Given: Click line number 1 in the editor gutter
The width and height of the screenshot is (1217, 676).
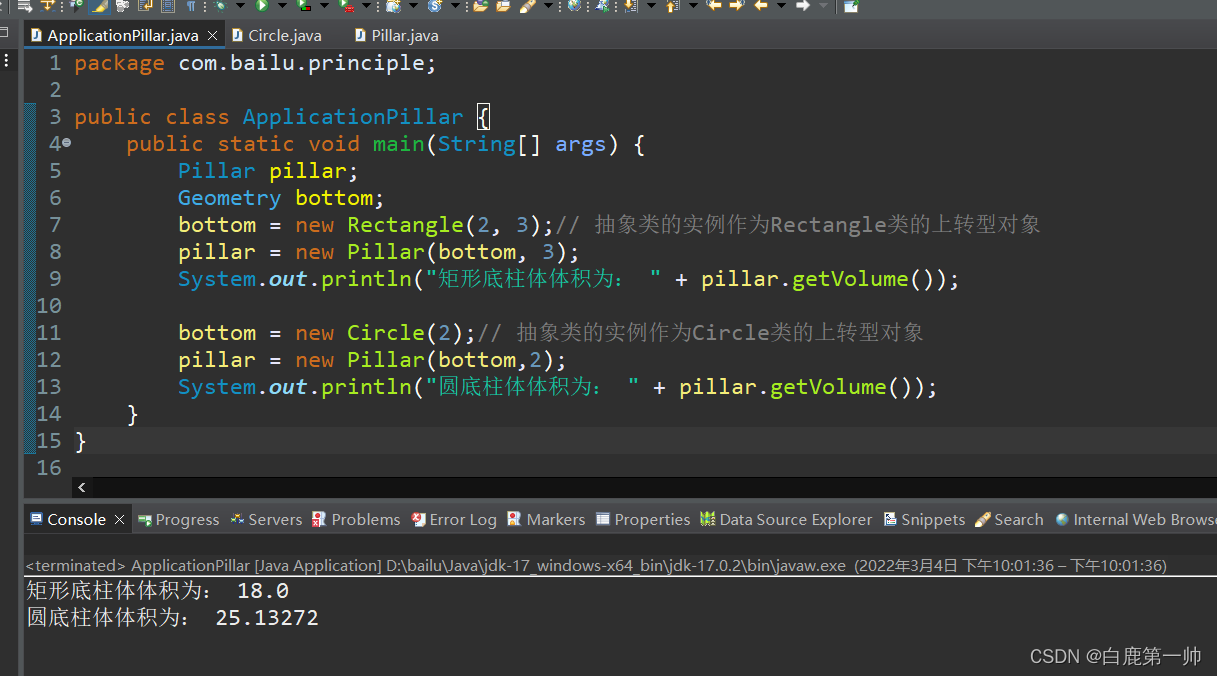Looking at the screenshot, I should coord(56,63).
